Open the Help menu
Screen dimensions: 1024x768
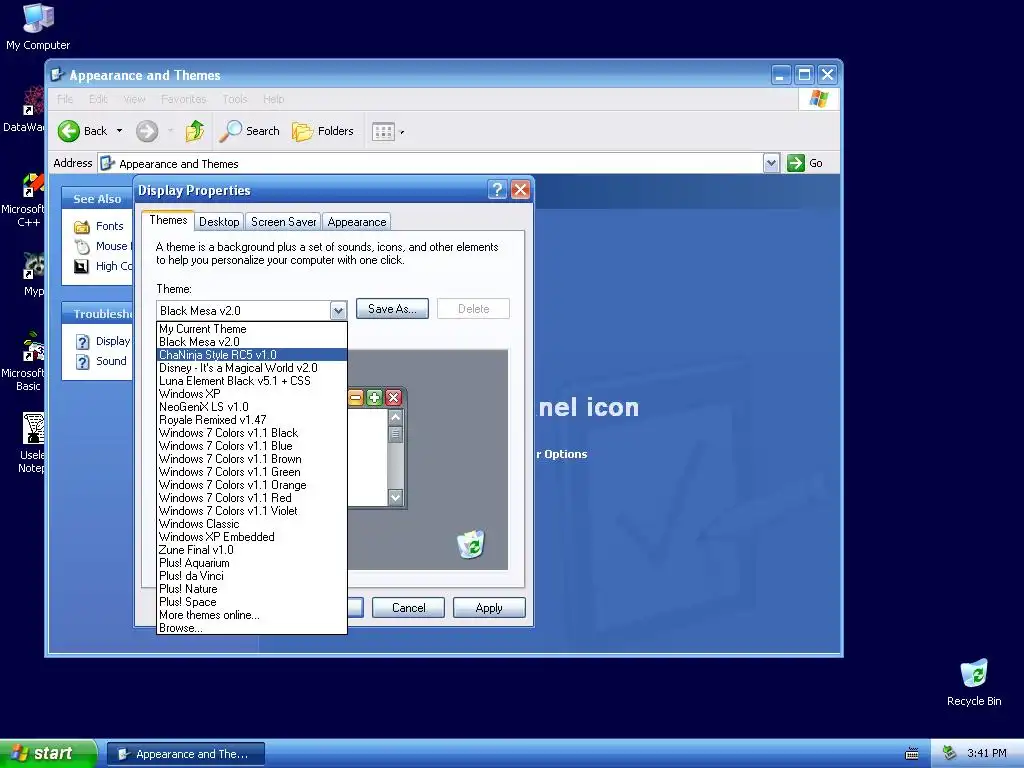click(x=274, y=99)
